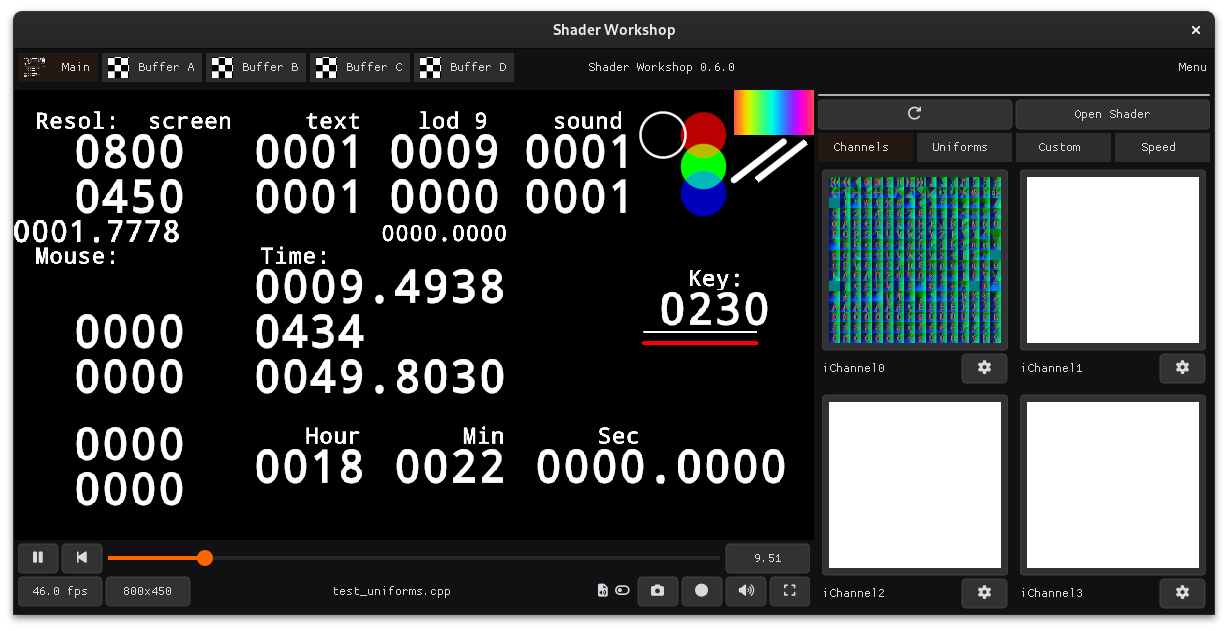
Task: Click the iChannel1 label
Action: click(1052, 368)
